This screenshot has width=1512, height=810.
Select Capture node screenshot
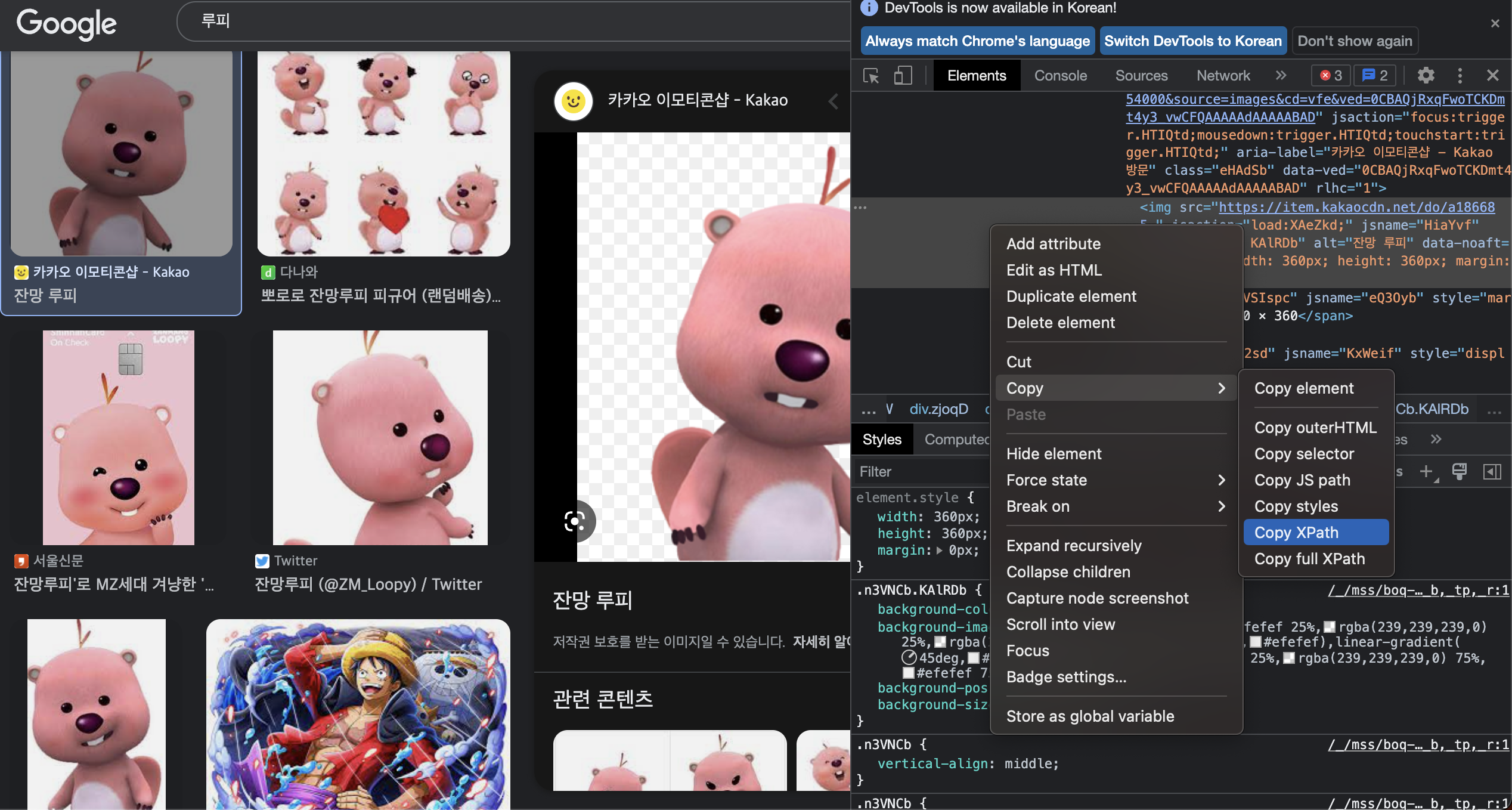(x=1116, y=598)
